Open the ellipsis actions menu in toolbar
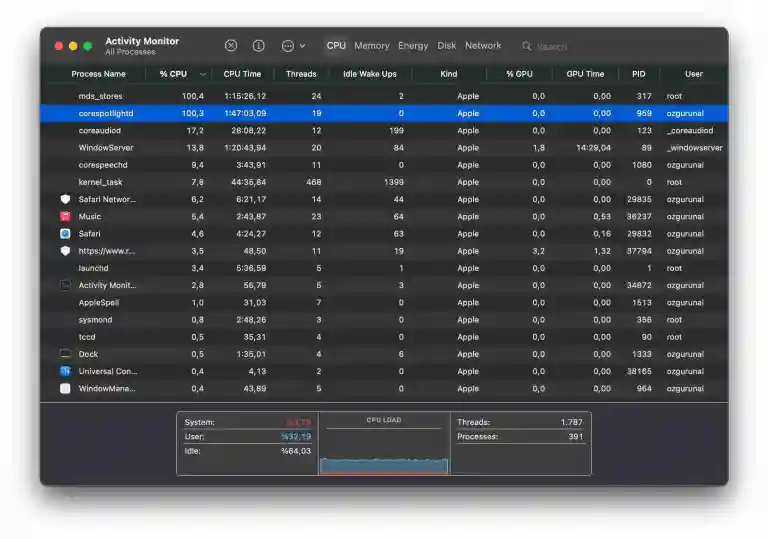 (288, 46)
